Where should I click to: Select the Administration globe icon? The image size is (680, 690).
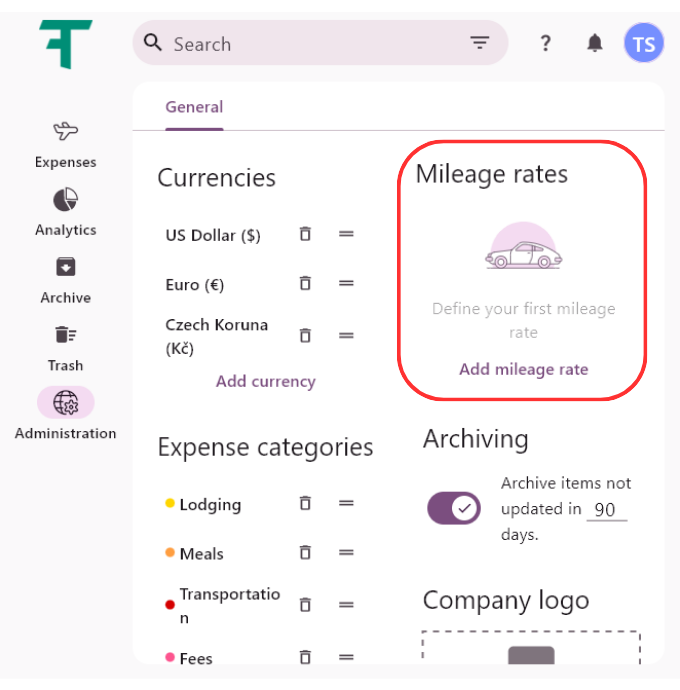click(x=66, y=403)
